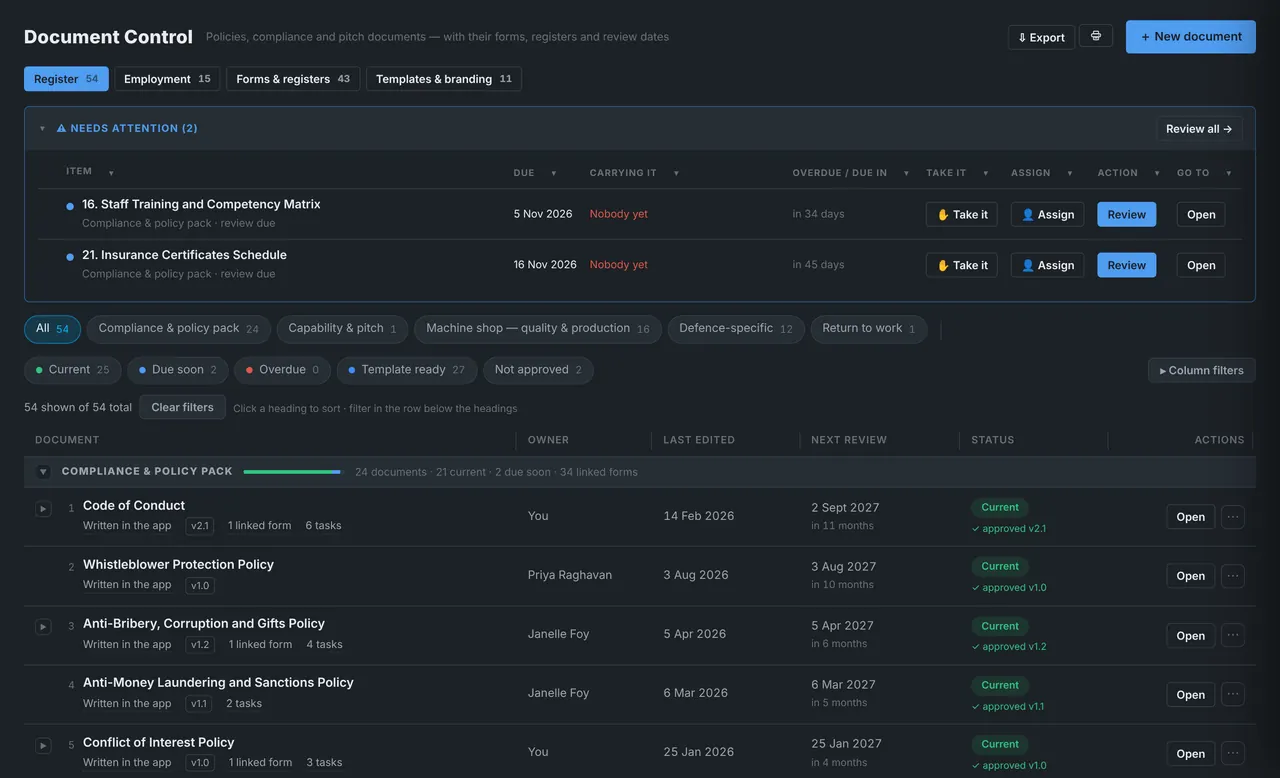Review the Staff Training and Competency Matrix
The image size is (1280, 778).
coord(1126,214)
